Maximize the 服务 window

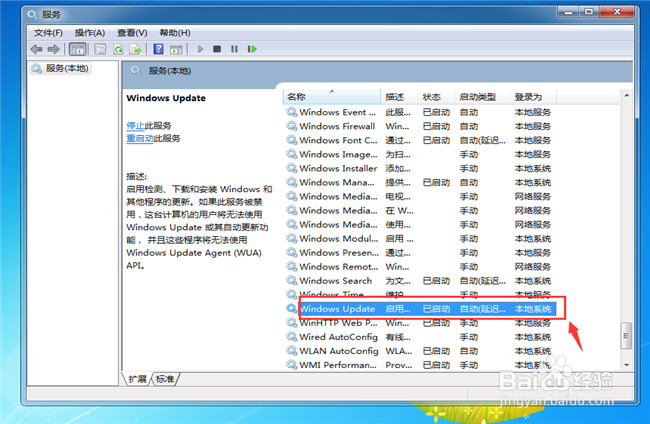(x=589, y=12)
